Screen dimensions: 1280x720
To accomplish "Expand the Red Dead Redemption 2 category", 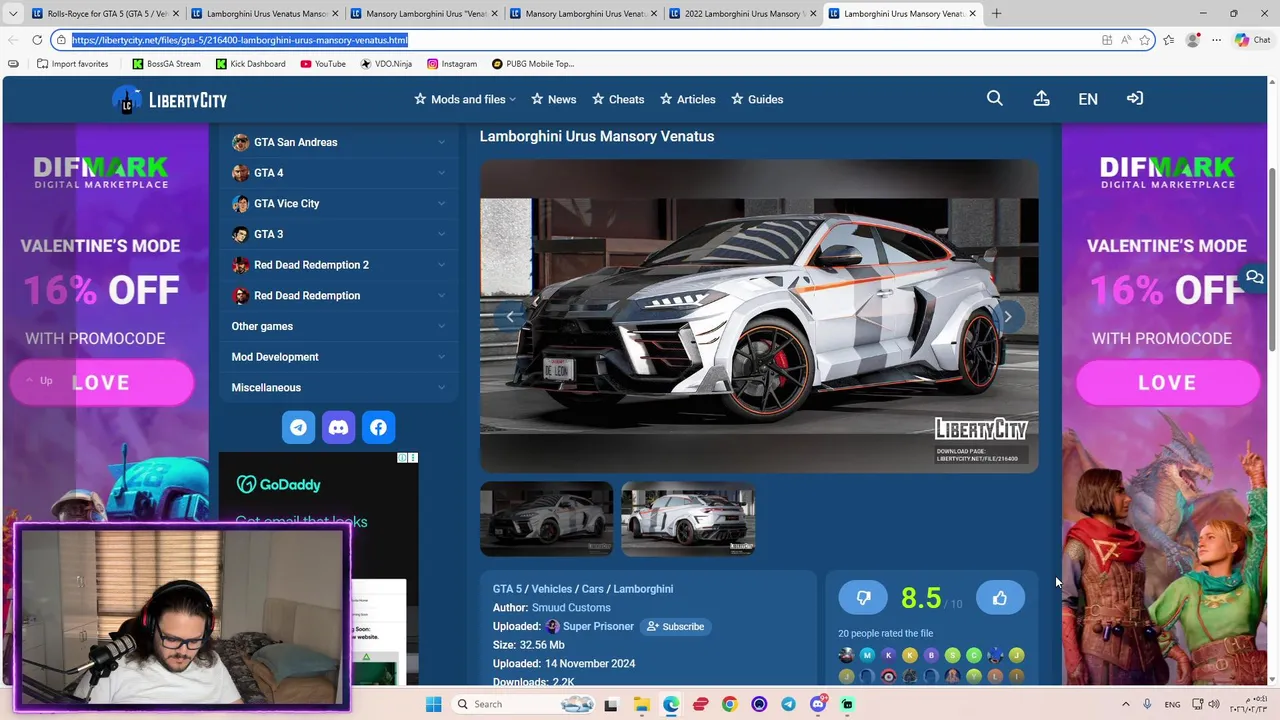I will click(x=339, y=265).
